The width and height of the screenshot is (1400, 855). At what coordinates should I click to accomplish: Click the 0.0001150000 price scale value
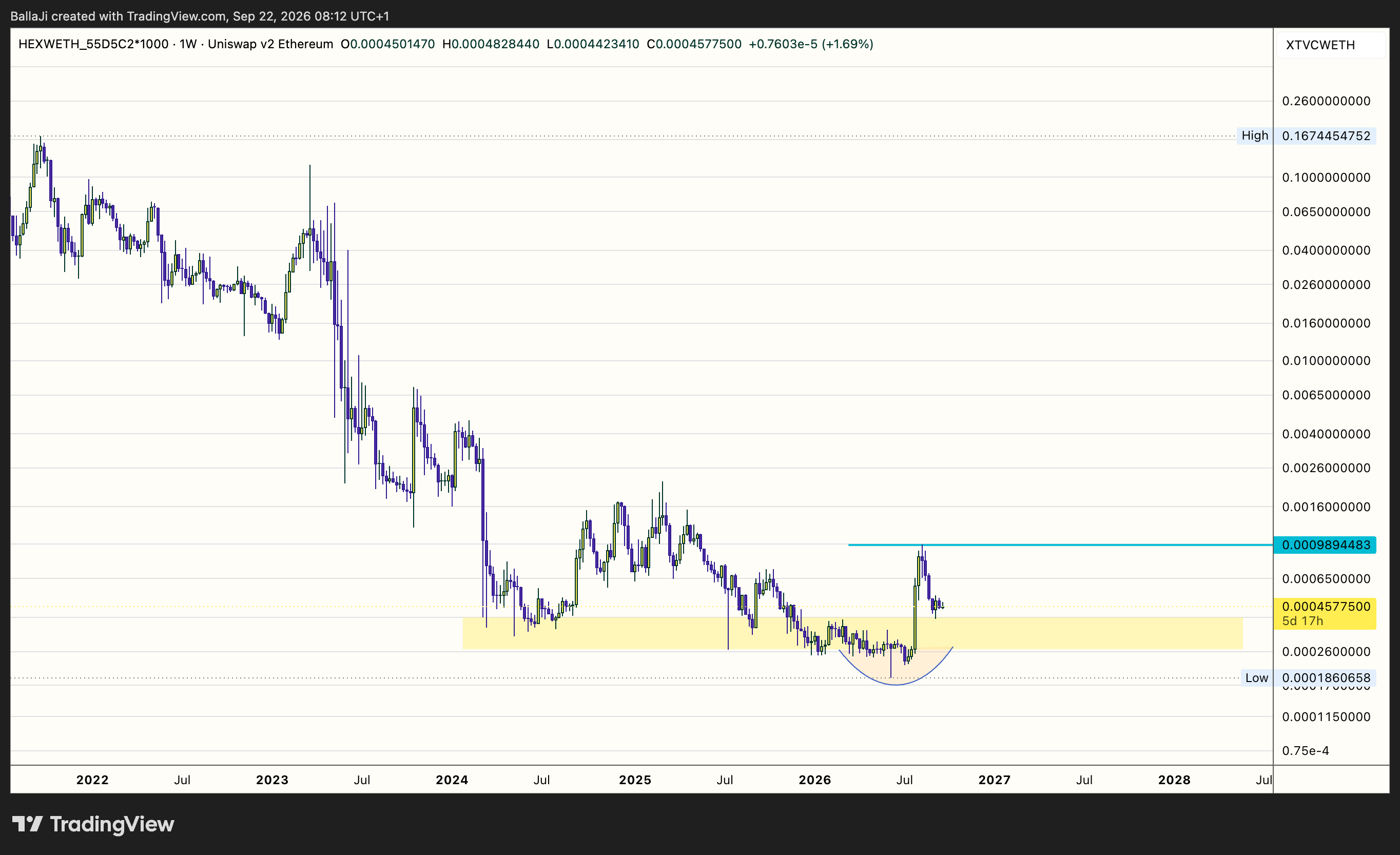click(1326, 717)
